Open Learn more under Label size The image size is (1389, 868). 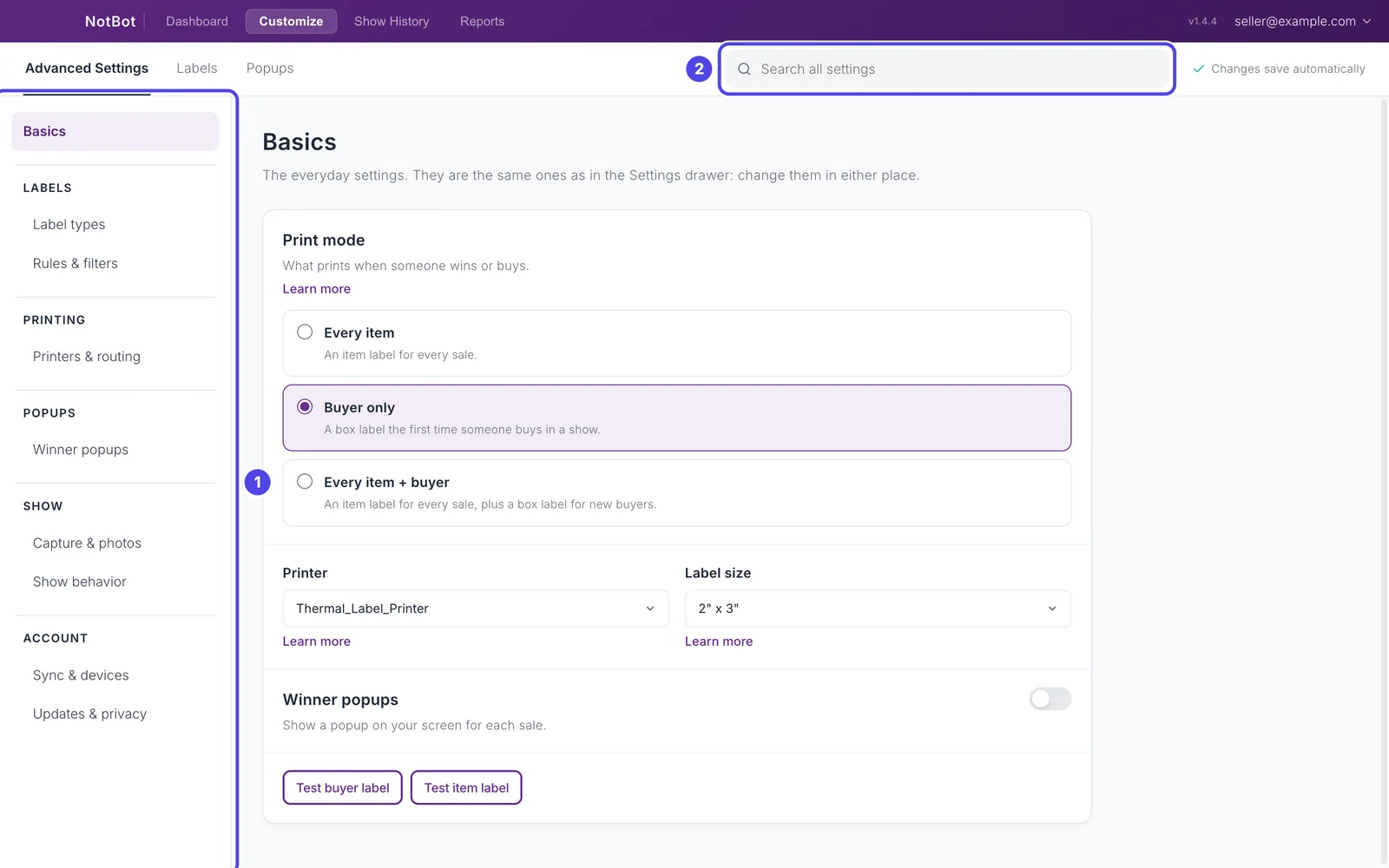pos(719,641)
